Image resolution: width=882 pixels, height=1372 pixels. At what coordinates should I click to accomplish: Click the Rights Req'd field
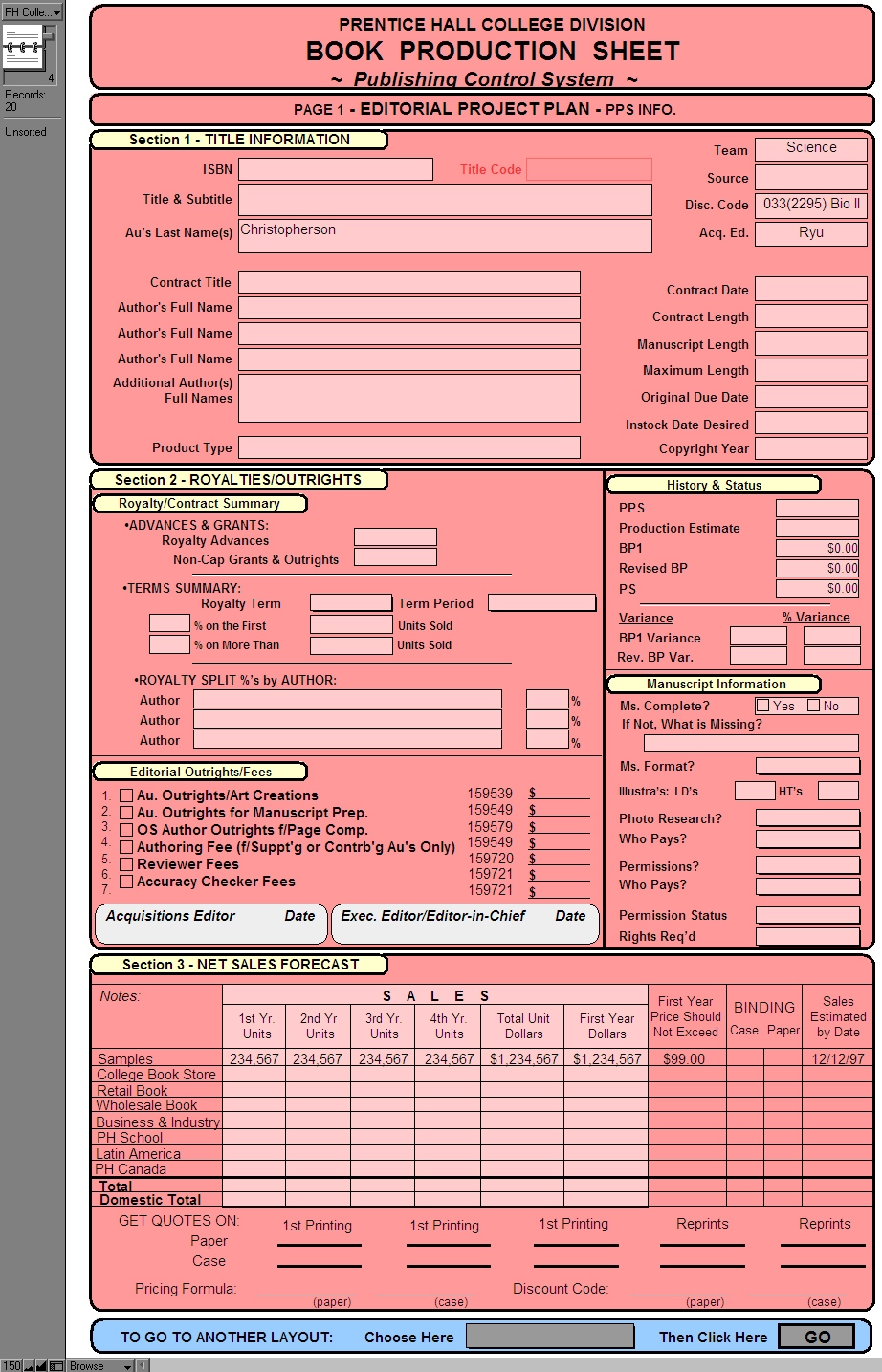tap(807, 937)
